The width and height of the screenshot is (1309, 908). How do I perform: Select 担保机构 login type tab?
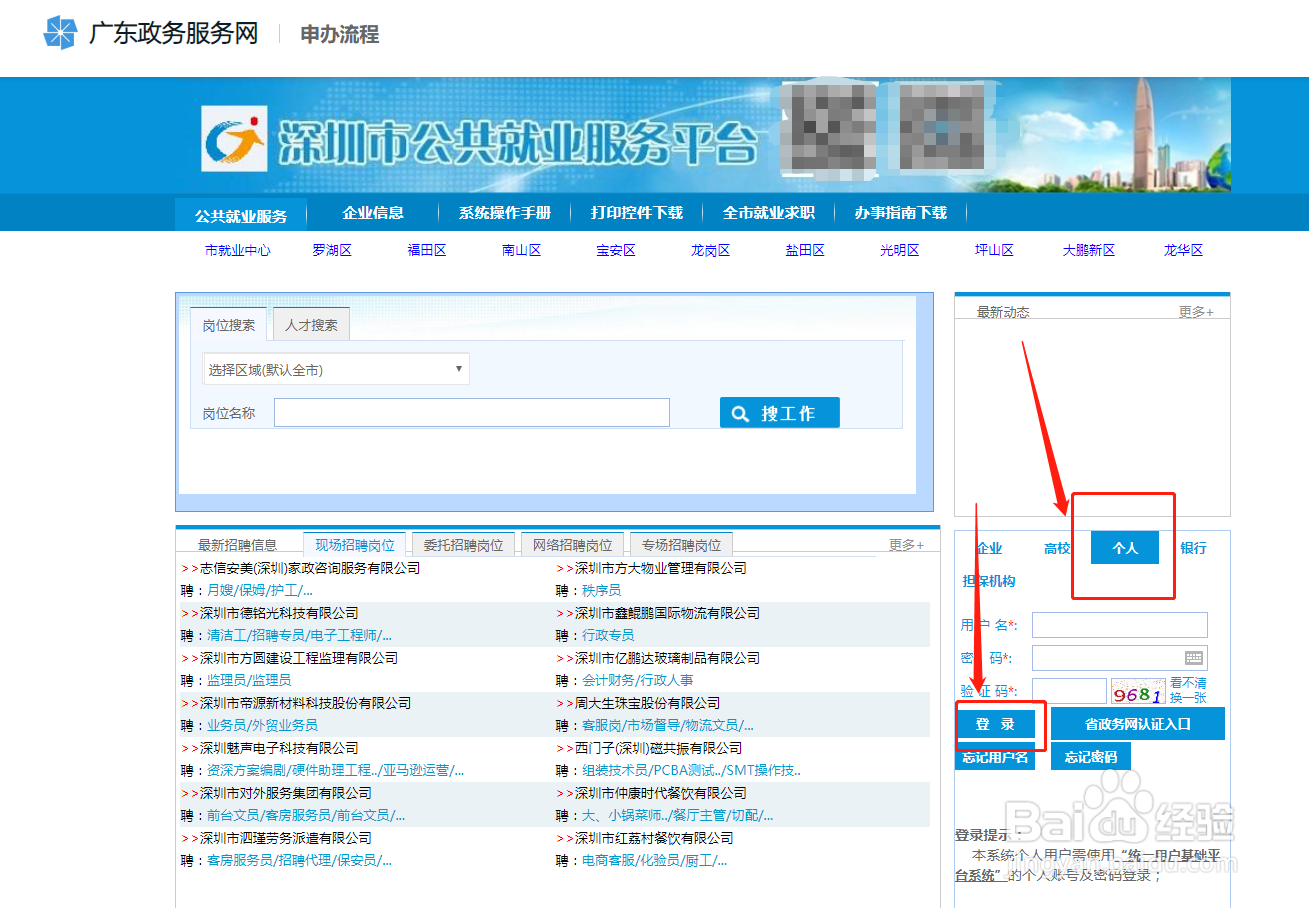point(989,581)
